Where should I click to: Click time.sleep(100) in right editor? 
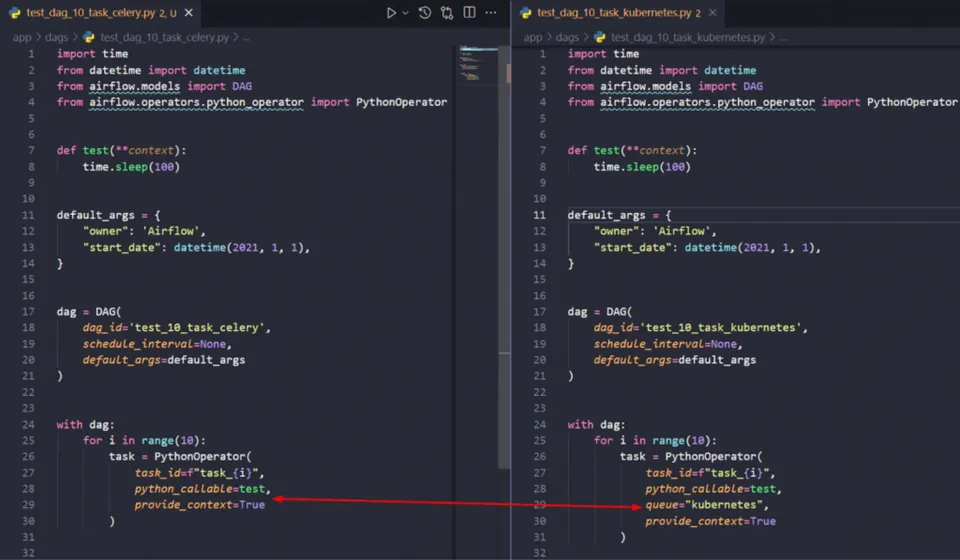(642, 166)
